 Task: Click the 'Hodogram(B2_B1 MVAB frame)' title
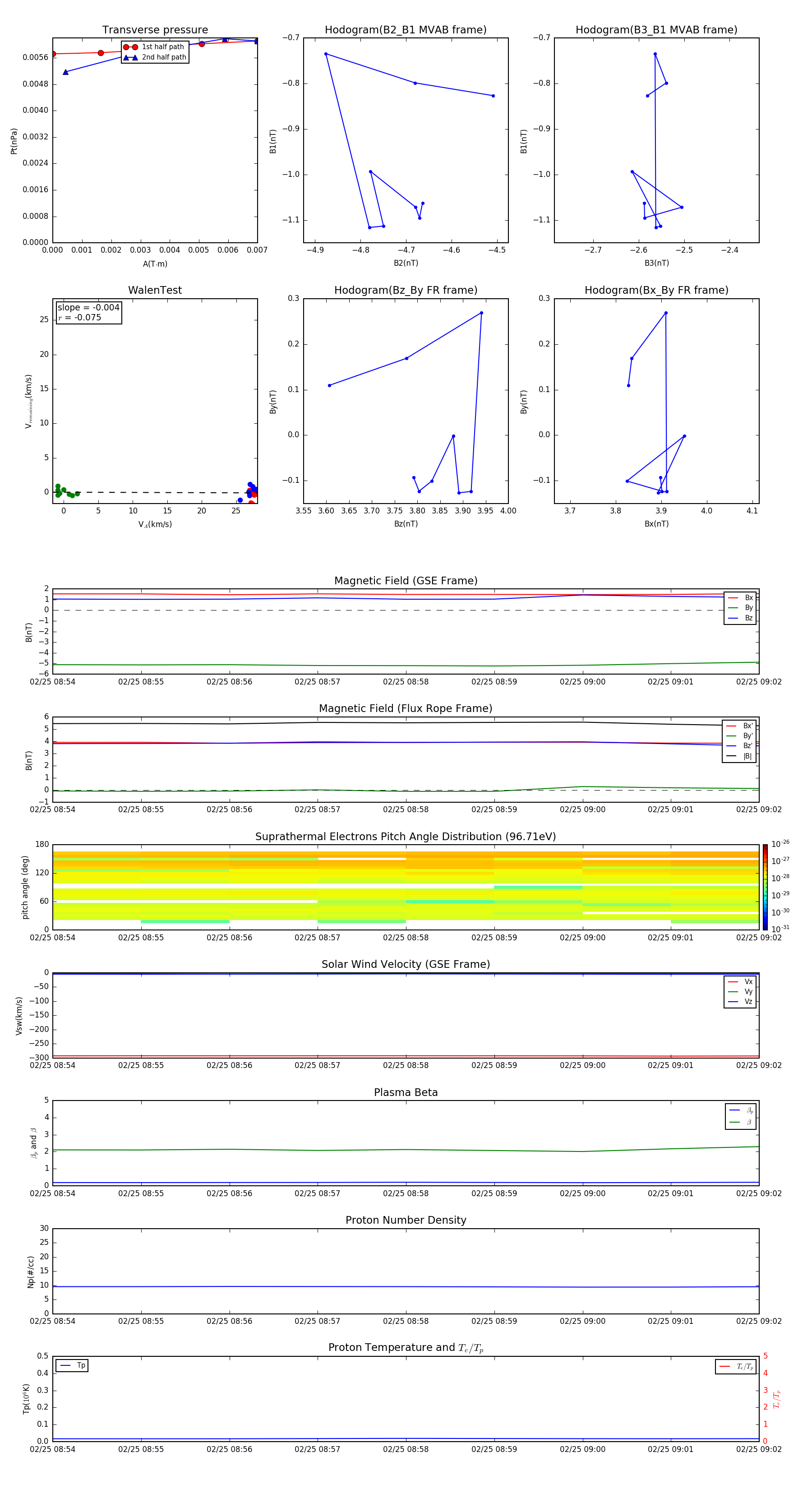406,30
